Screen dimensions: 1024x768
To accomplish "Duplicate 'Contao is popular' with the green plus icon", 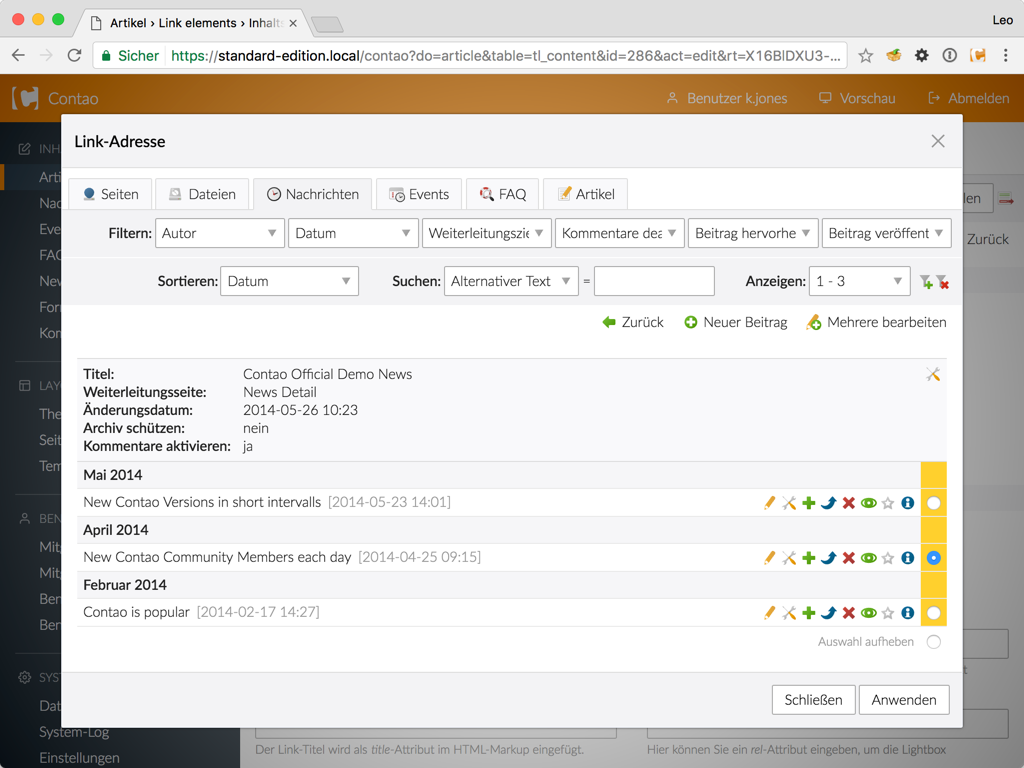I will pos(808,613).
